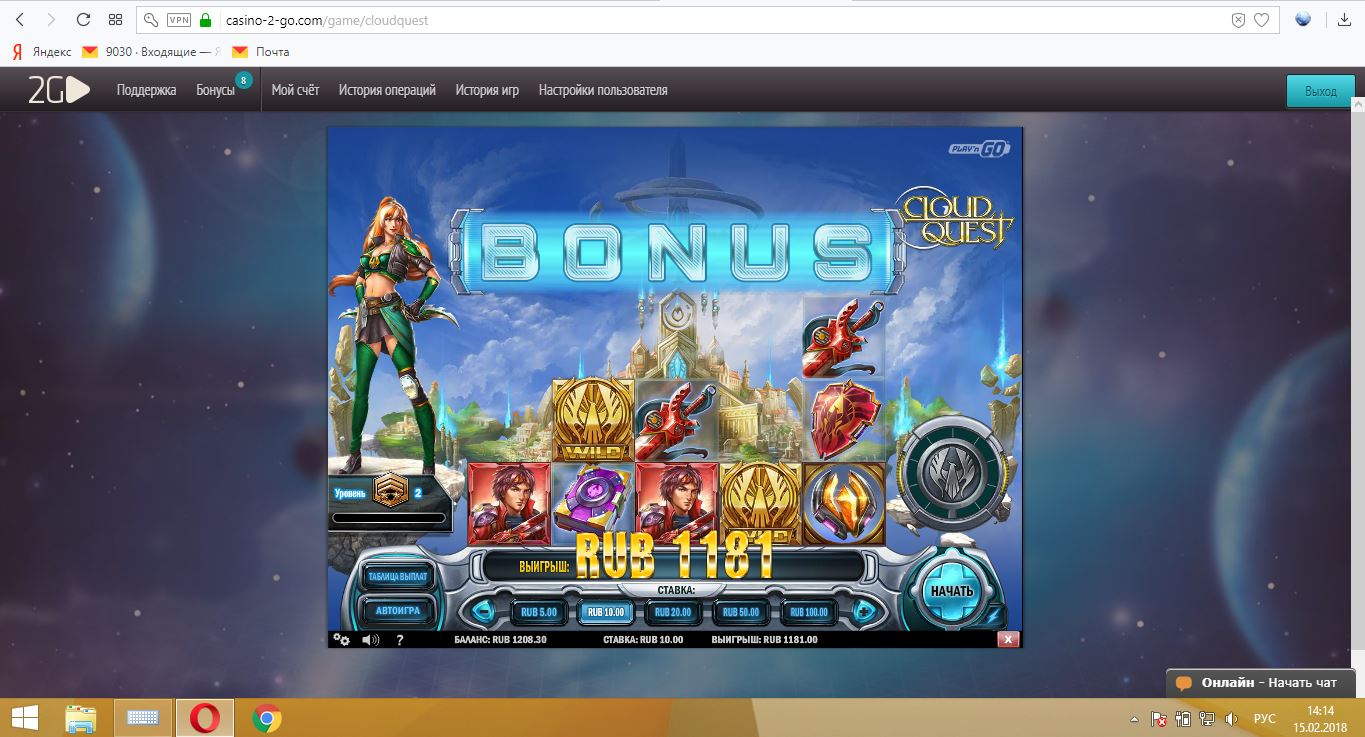Open the game help question mark
This screenshot has height=737, width=1365.
(399, 640)
